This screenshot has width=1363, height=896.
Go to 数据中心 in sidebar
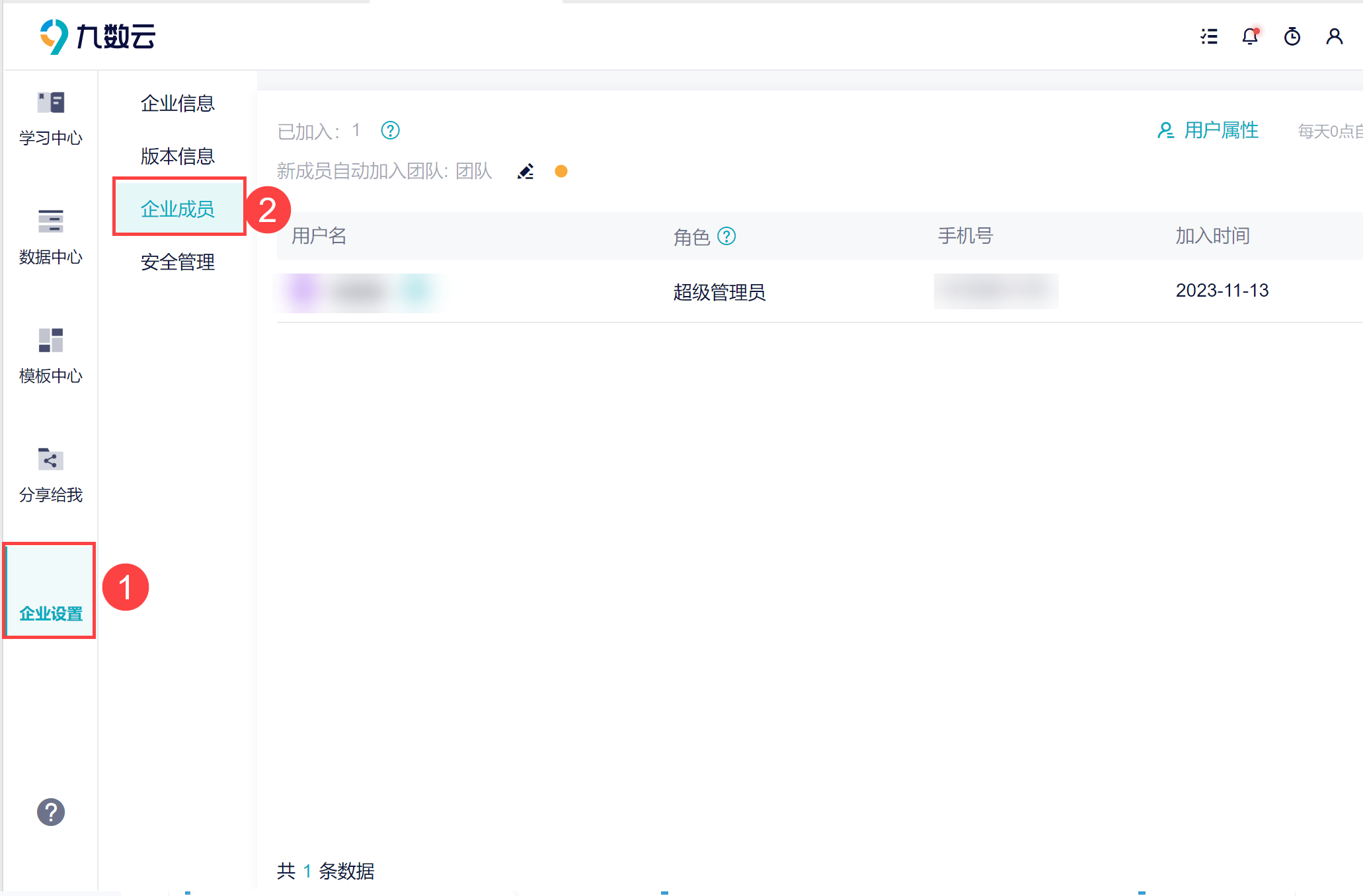[x=50, y=237]
